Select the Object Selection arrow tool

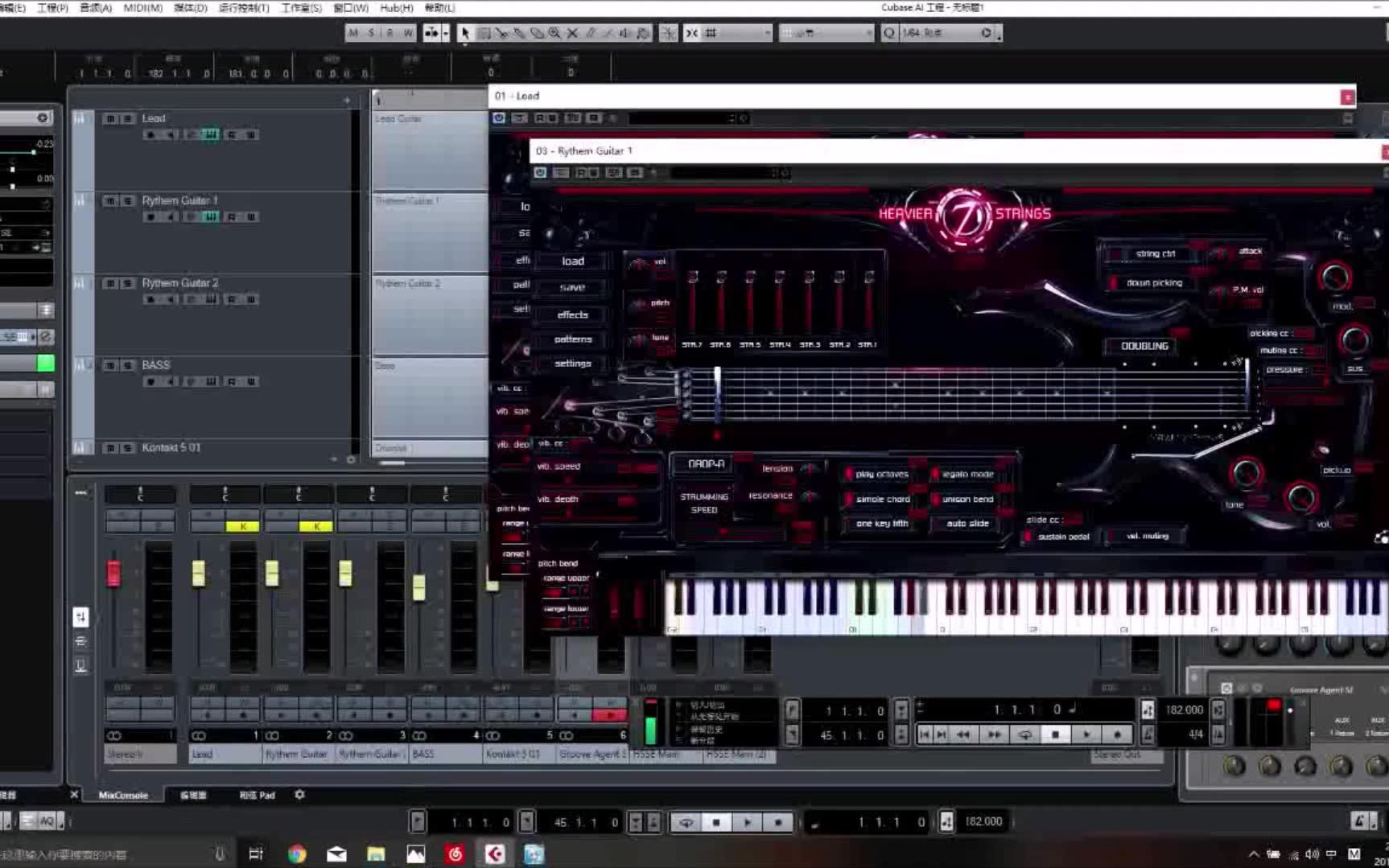[x=464, y=33]
